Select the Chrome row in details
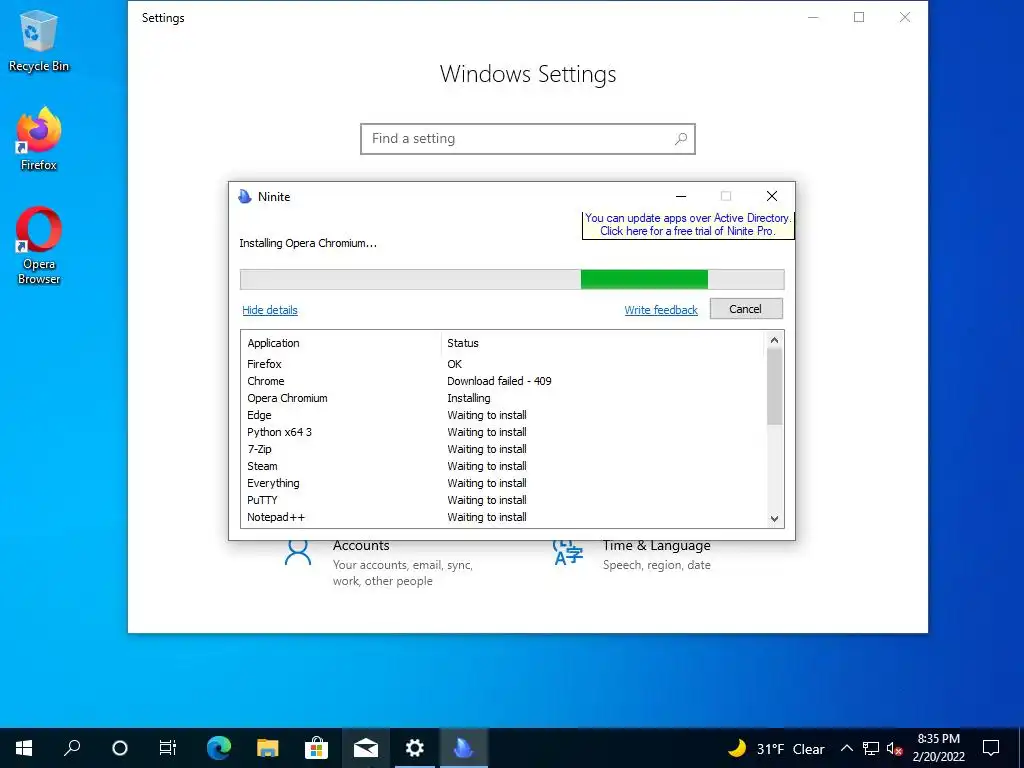The width and height of the screenshot is (1024, 768). click(504, 381)
